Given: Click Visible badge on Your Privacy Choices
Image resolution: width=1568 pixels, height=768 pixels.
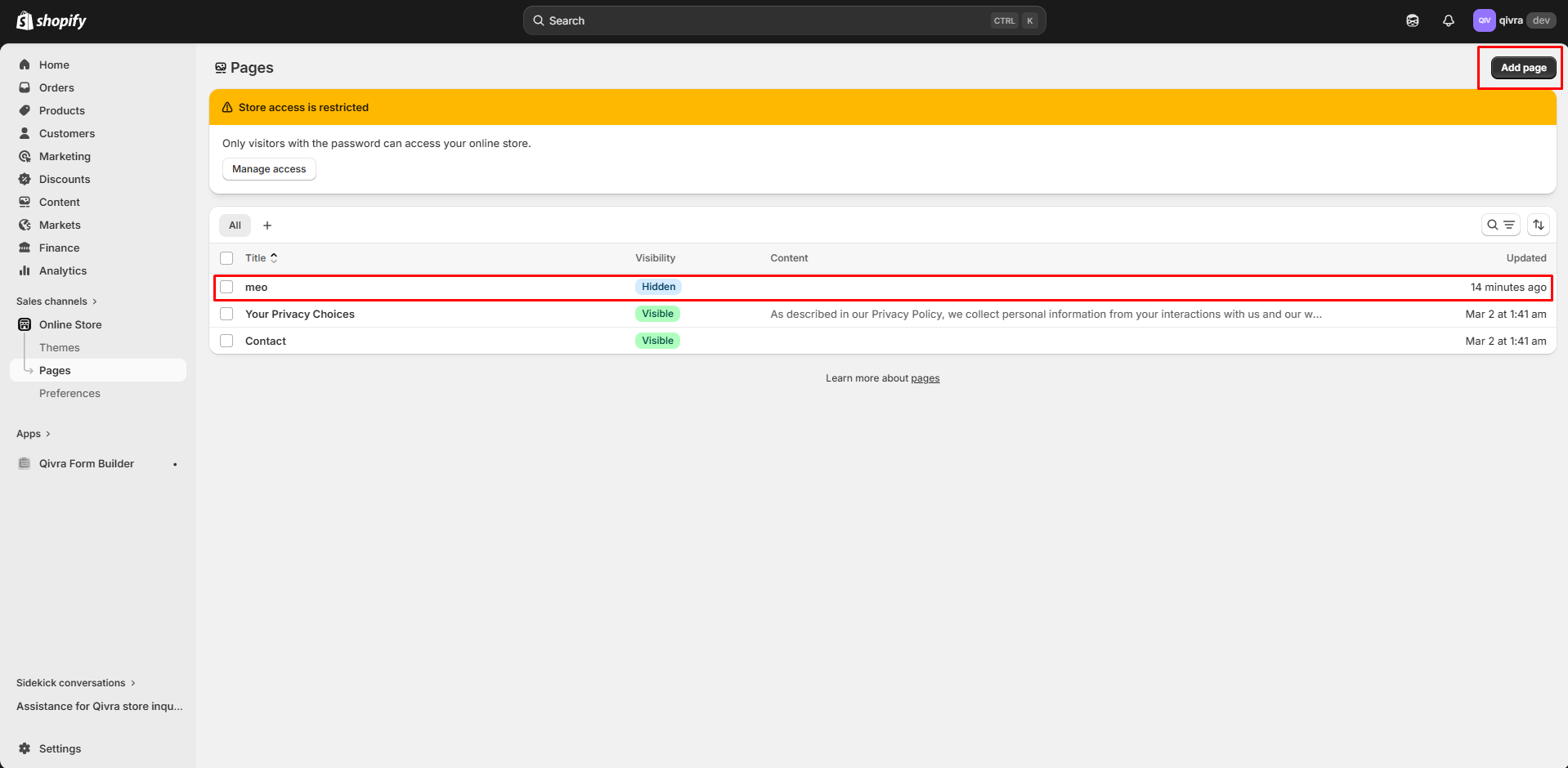Looking at the screenshot, I should [x=657, y=314].
